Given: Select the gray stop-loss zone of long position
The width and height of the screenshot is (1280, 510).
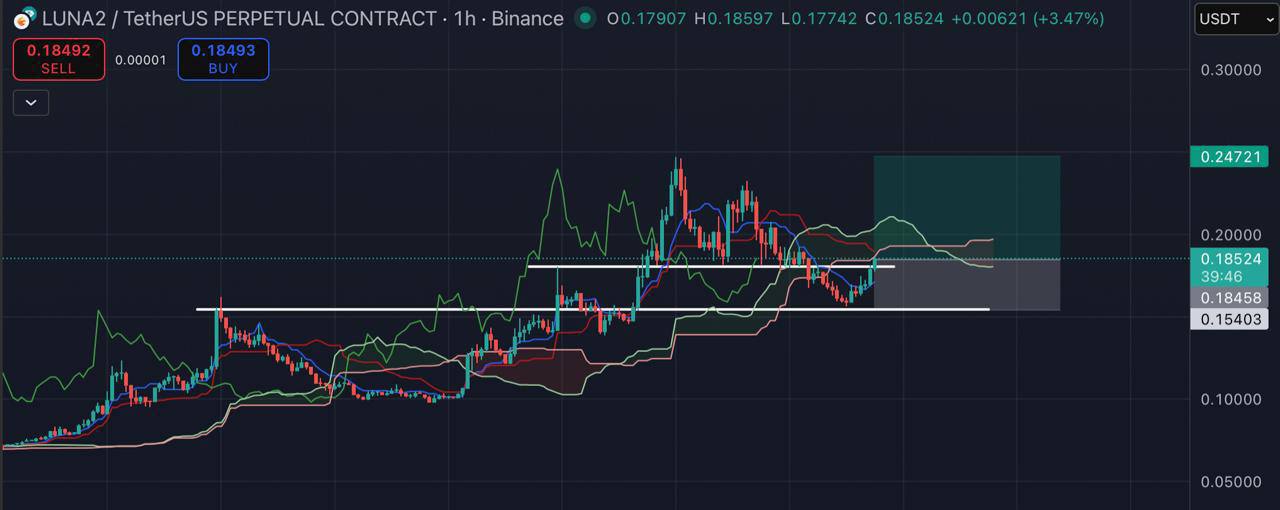Looking at the screenshot, I should click(966, 285).
